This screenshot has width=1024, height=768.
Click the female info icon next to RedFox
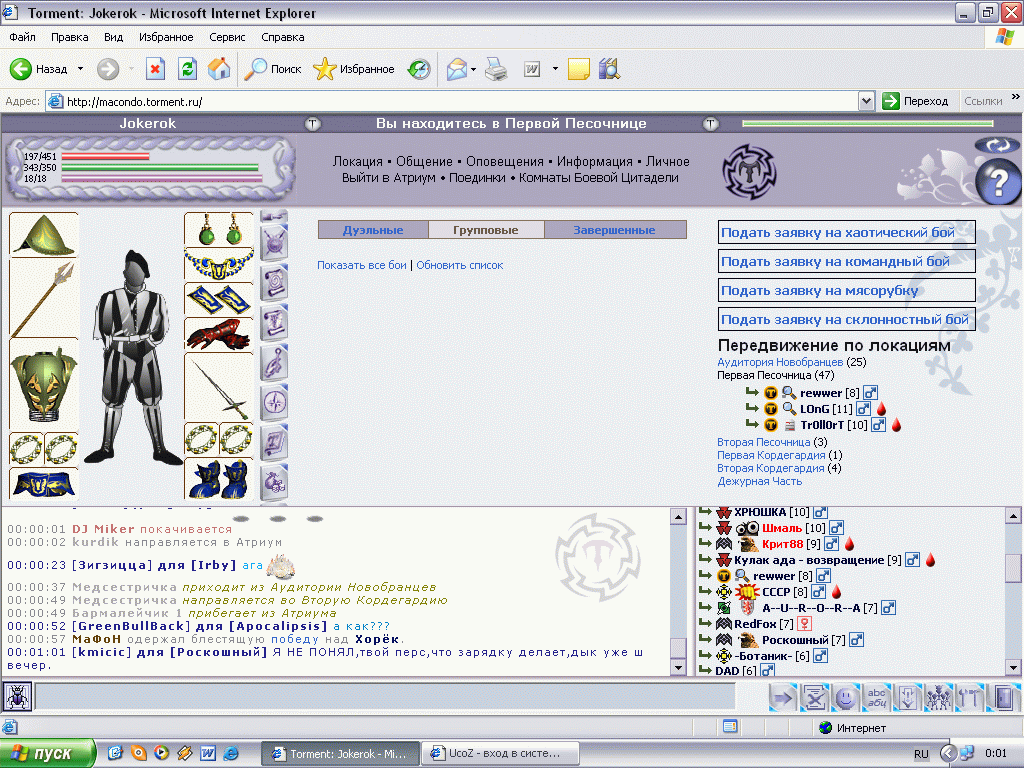point(805,624)
